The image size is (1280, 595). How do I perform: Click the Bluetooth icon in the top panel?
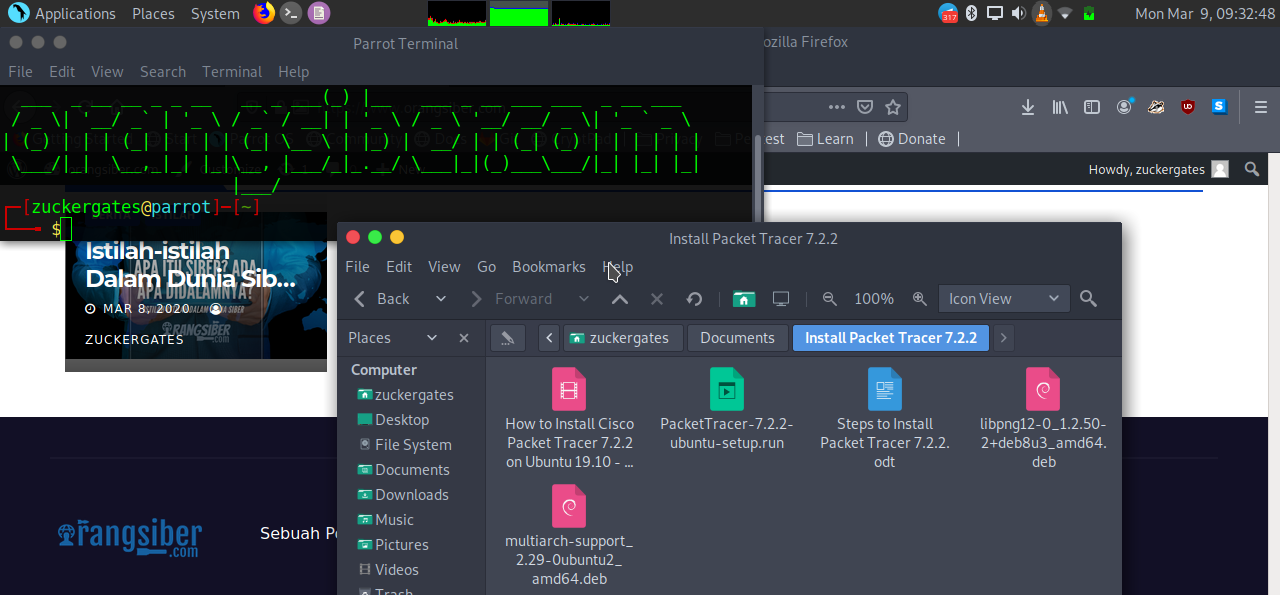click(x=970, y=13)
